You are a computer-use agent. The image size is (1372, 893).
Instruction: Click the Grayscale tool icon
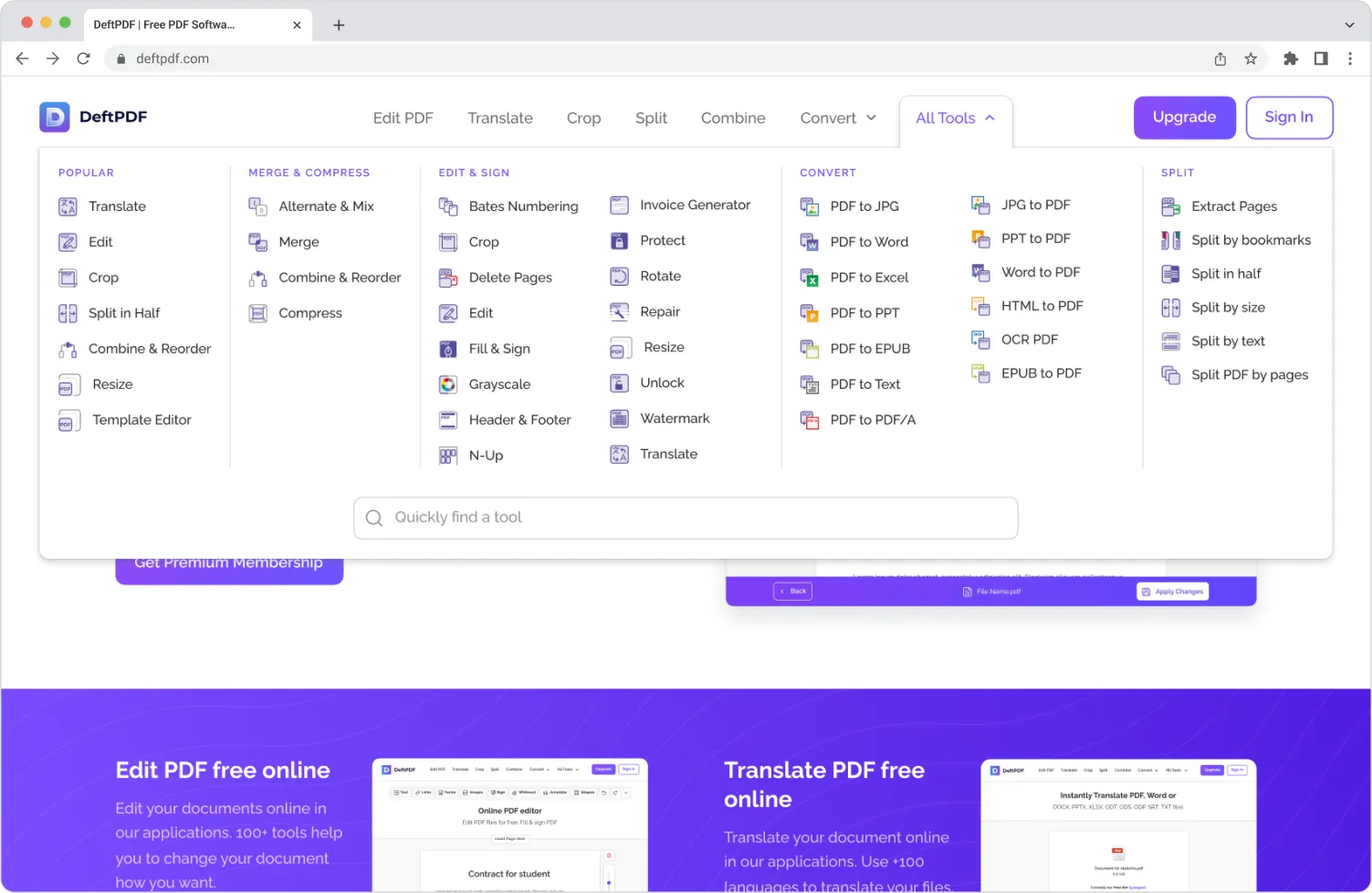pyautogui.click(x=447, y=384)
